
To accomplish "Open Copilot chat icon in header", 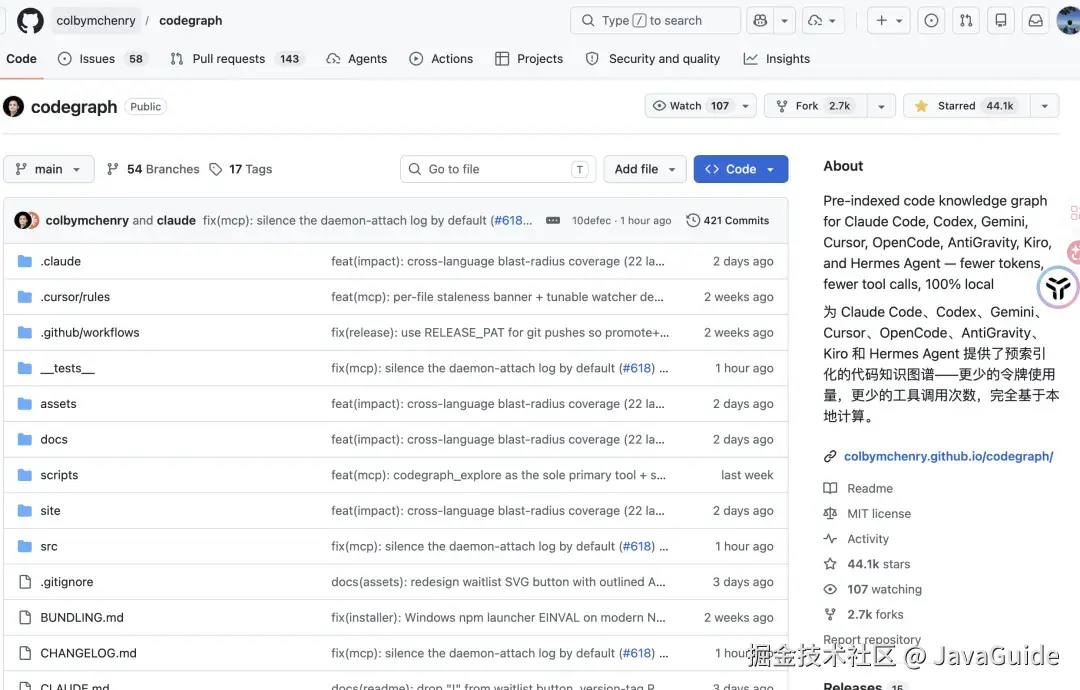I will [x=760, y=21].
